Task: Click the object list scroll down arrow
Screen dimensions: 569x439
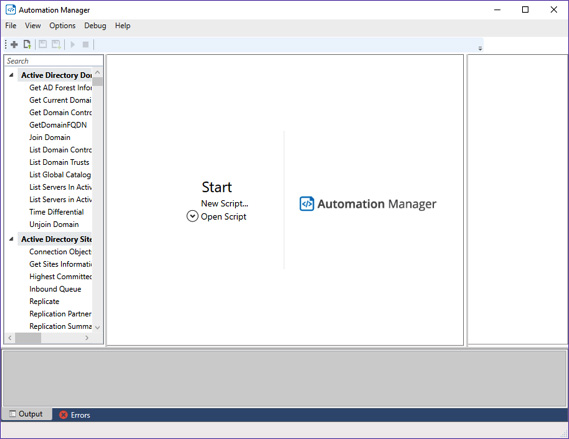Action: (x=97, y=327)
